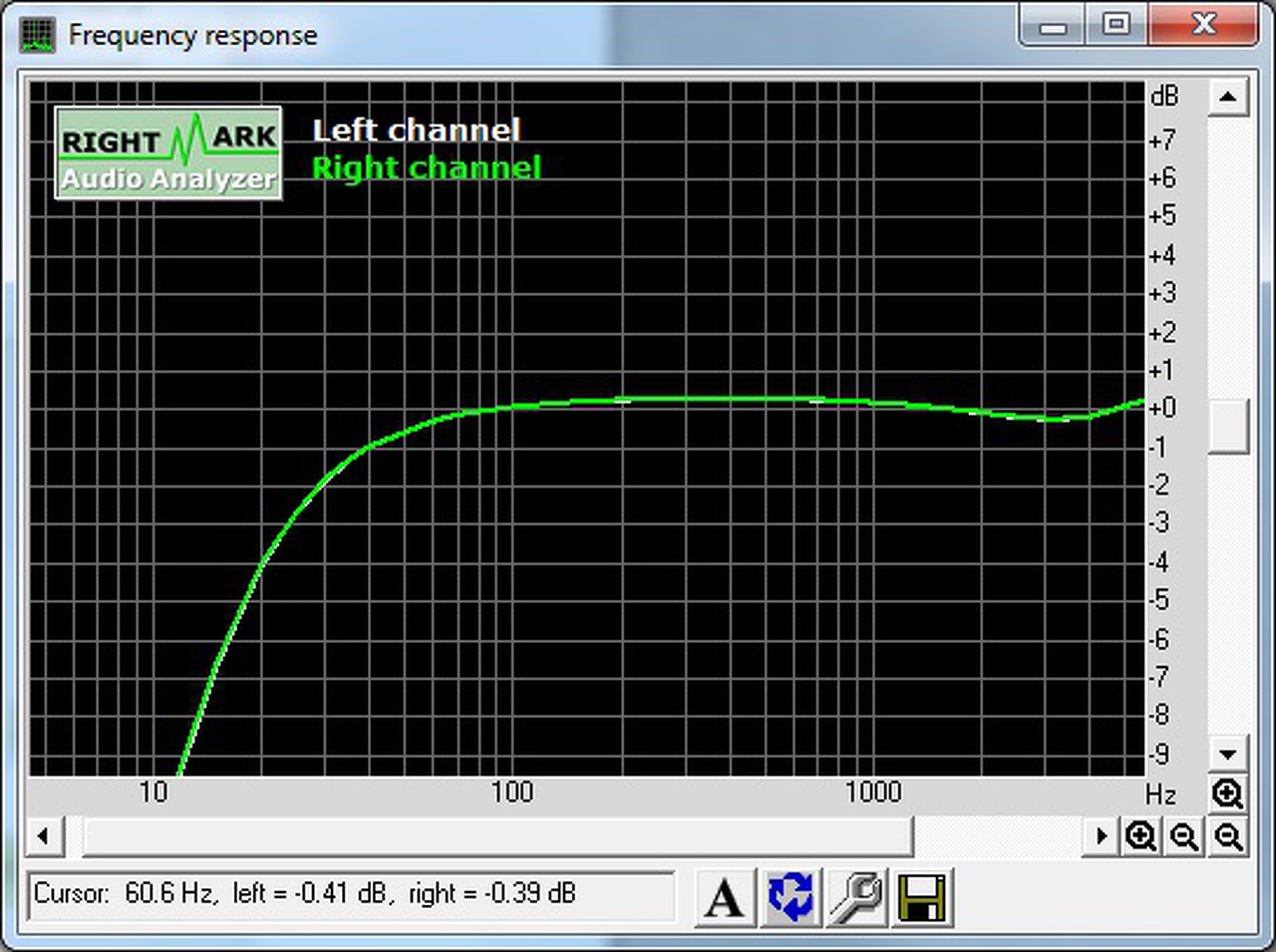The height and width of the screenshot is (952, 1276).
Task: Click the 'dB' axis unit label
Action: [1164, 97]
